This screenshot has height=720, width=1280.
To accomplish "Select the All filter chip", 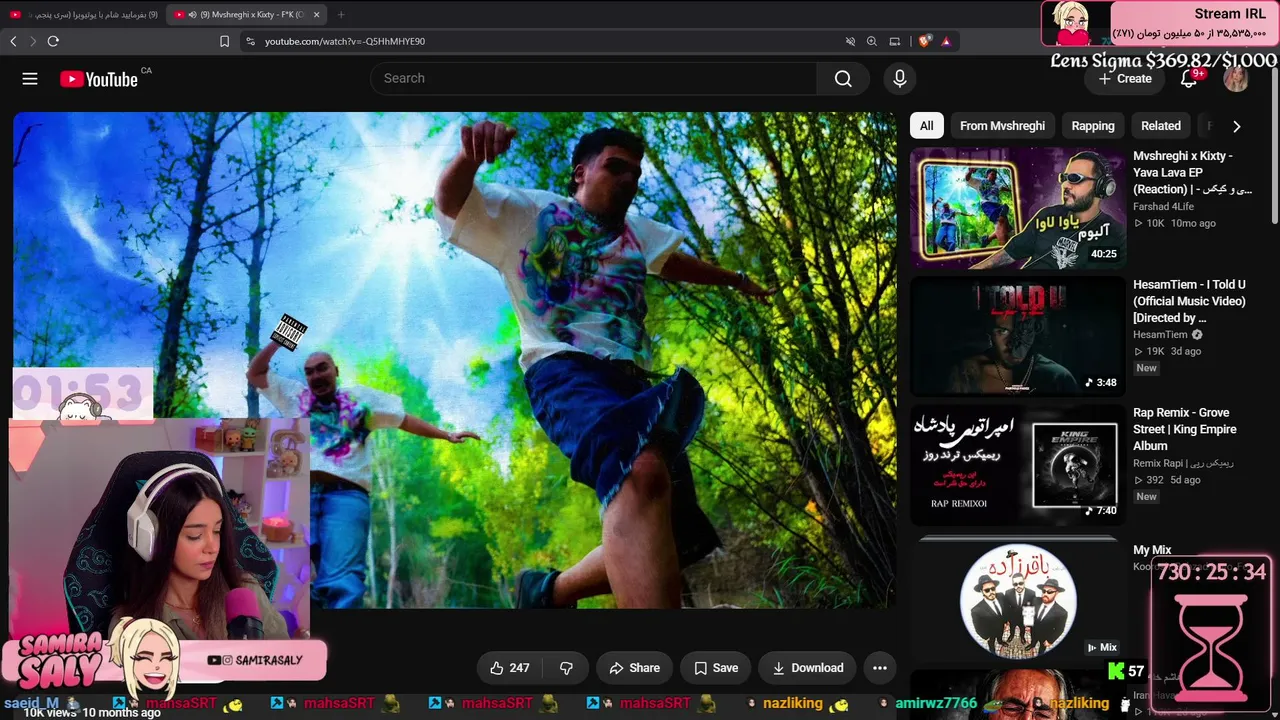I will 927,126.
